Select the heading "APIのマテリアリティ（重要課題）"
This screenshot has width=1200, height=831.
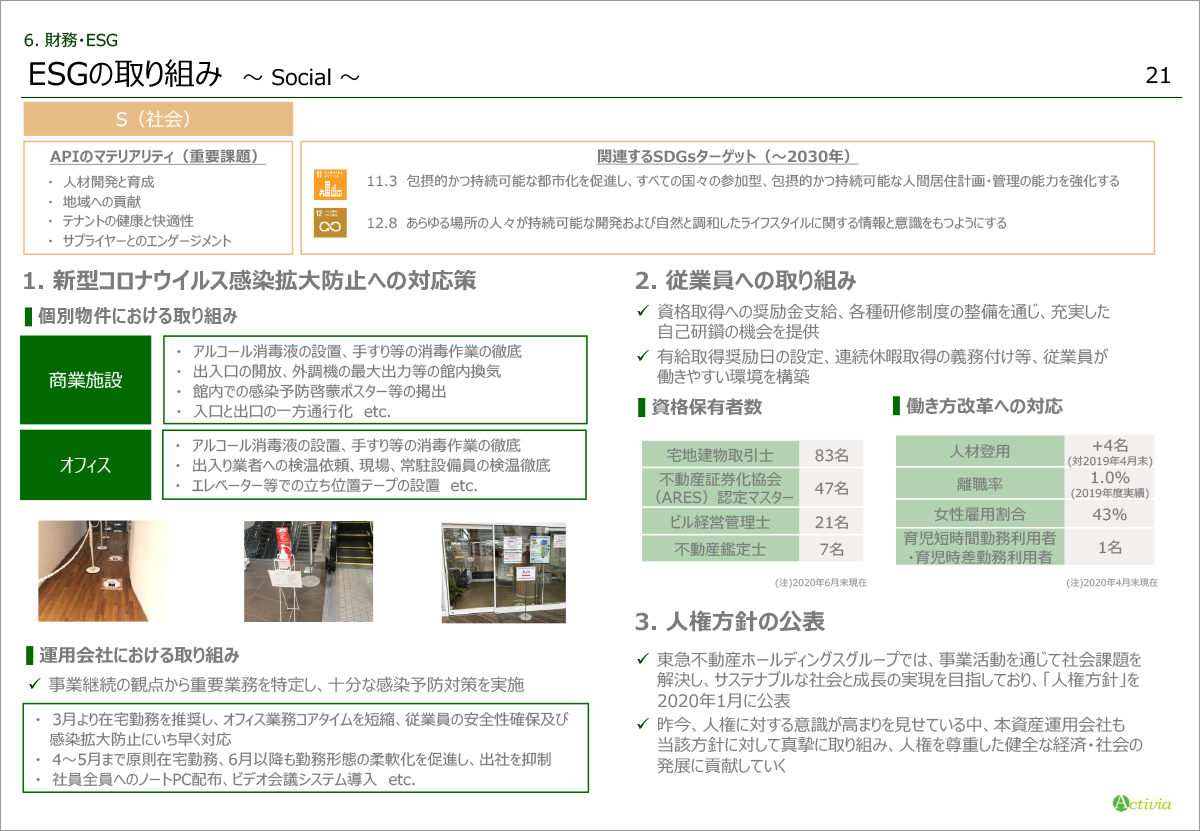(x=158, y=157)
